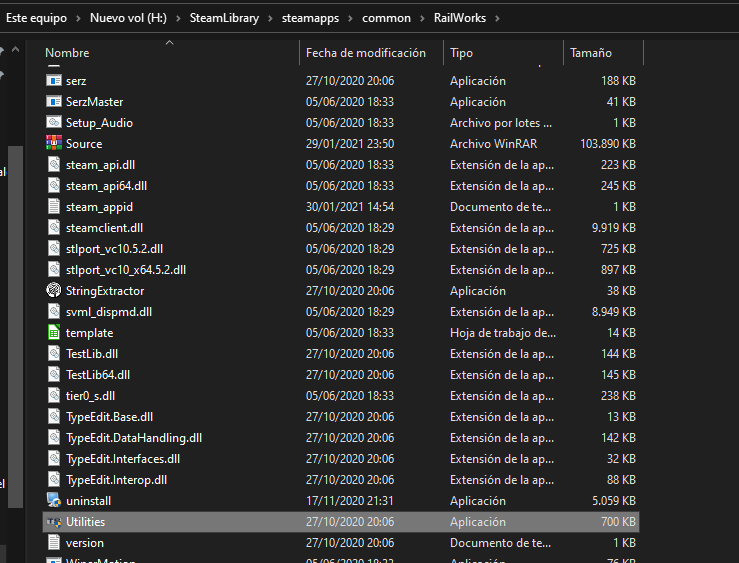Screen dimensions: 739x563
Task: Open the chevron dropdown after RailWorks
Action: (497, 18)
